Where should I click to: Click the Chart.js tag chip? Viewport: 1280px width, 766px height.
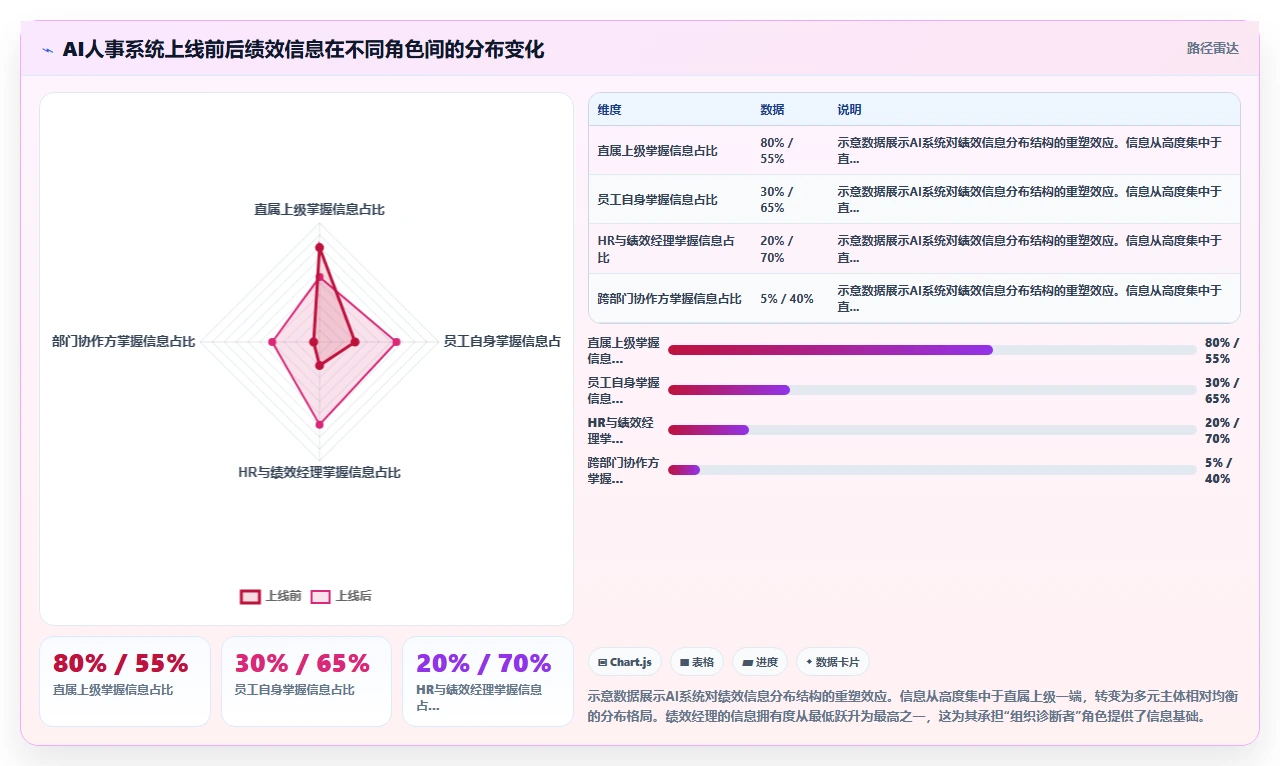click(x=625, y=662)
